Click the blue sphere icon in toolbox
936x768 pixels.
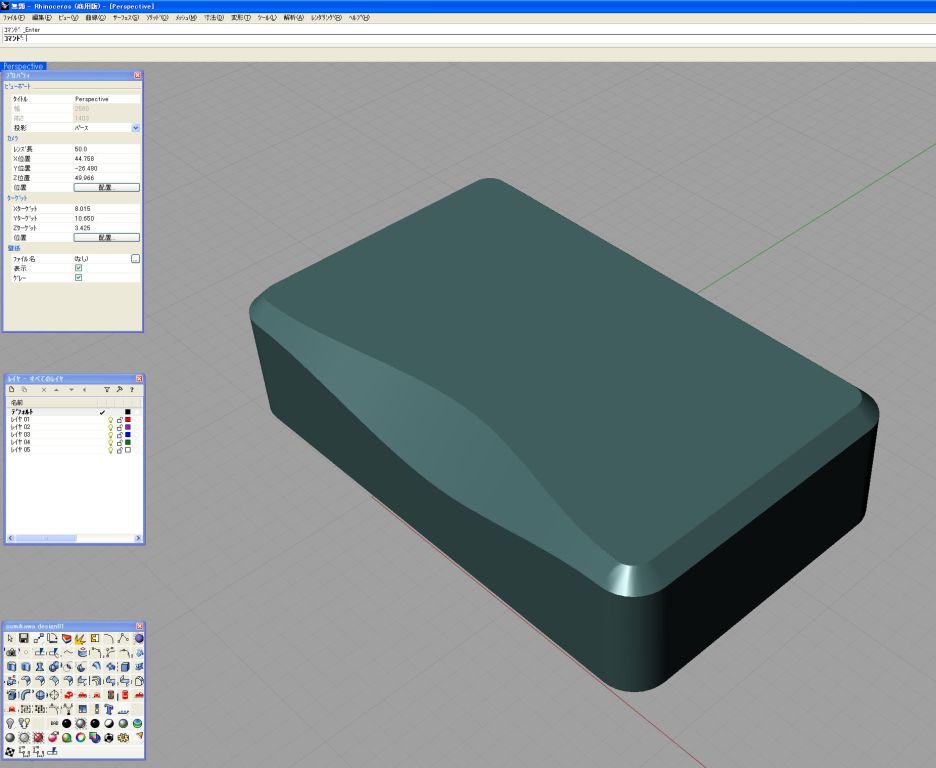138,638
